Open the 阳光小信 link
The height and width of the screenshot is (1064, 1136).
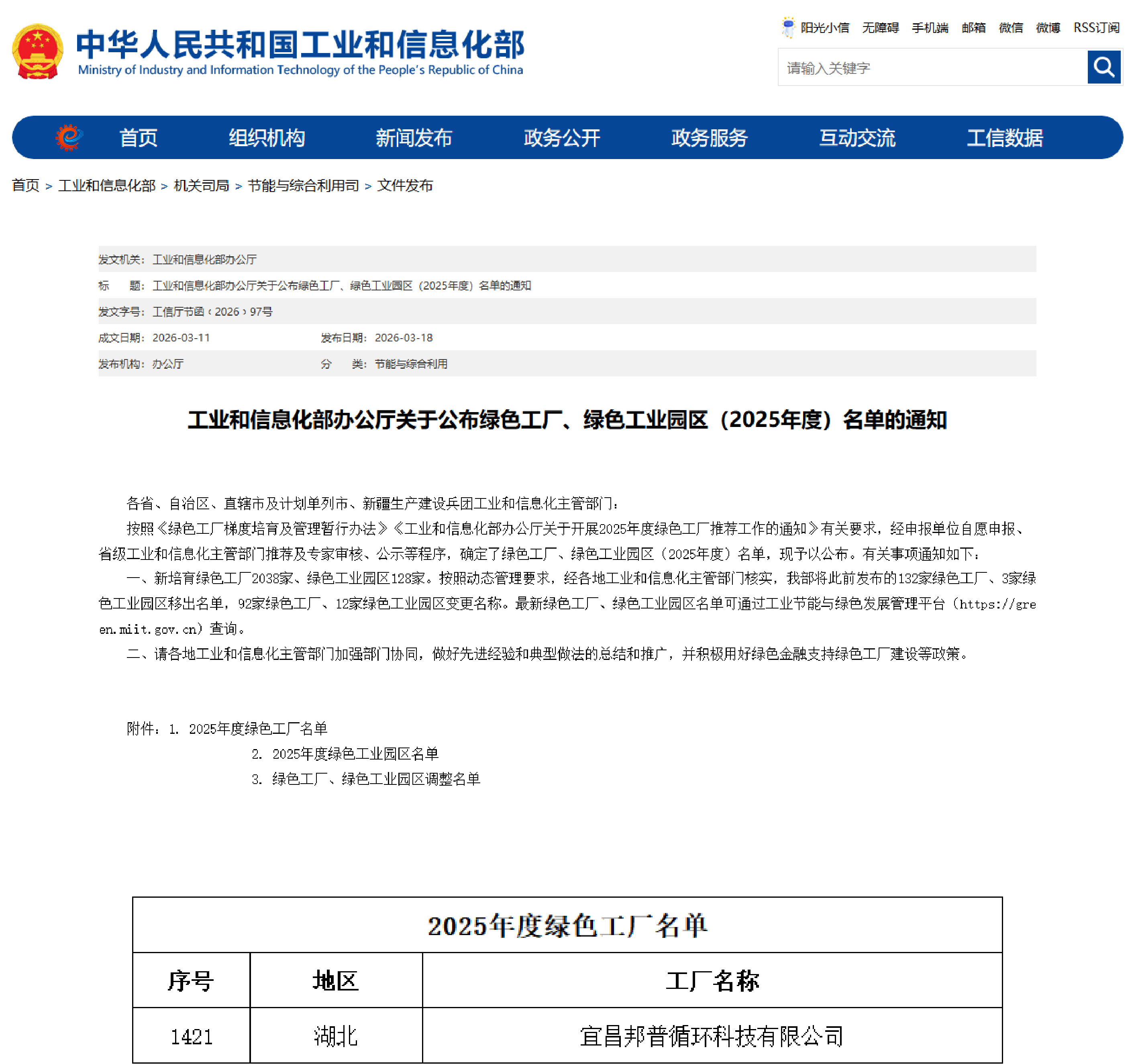(x=824, y=28)
